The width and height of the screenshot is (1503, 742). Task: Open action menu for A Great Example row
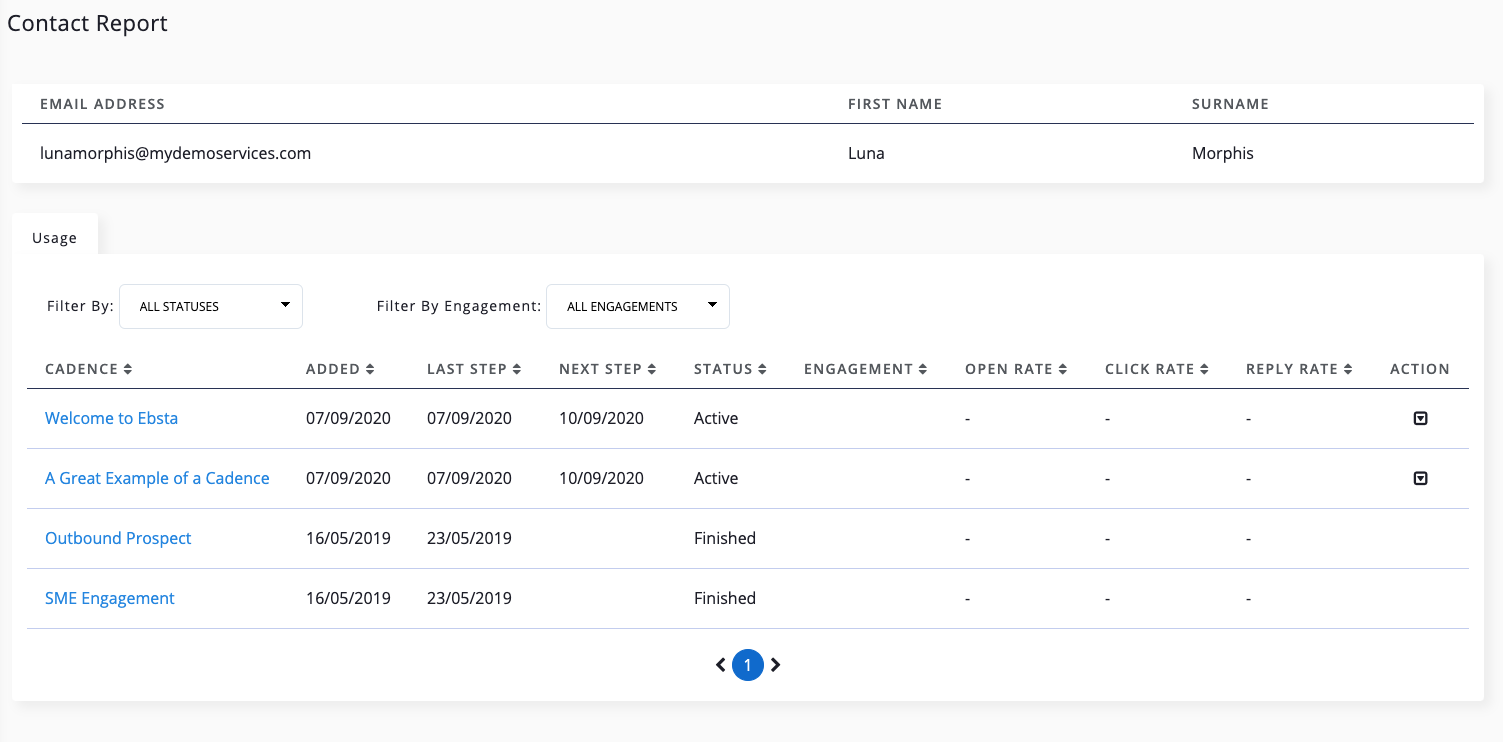tap(1420, 479)
